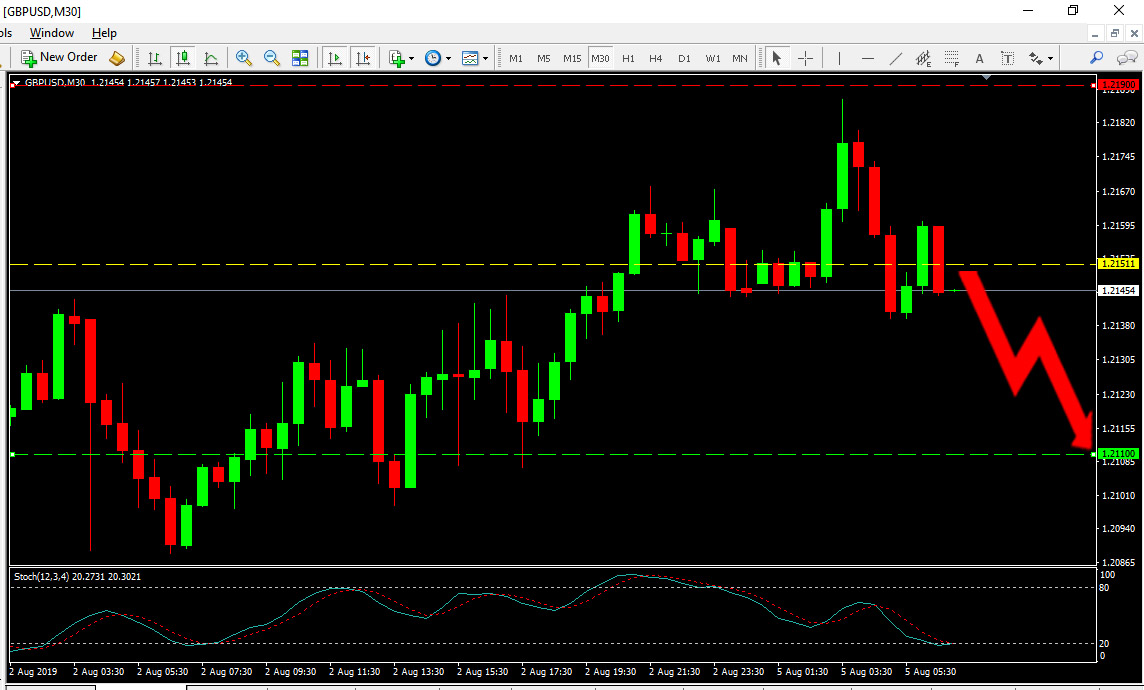Switch chart type to bar chart
The width and height of the screenshot is (1144, 690).
(x=155, y=58)
